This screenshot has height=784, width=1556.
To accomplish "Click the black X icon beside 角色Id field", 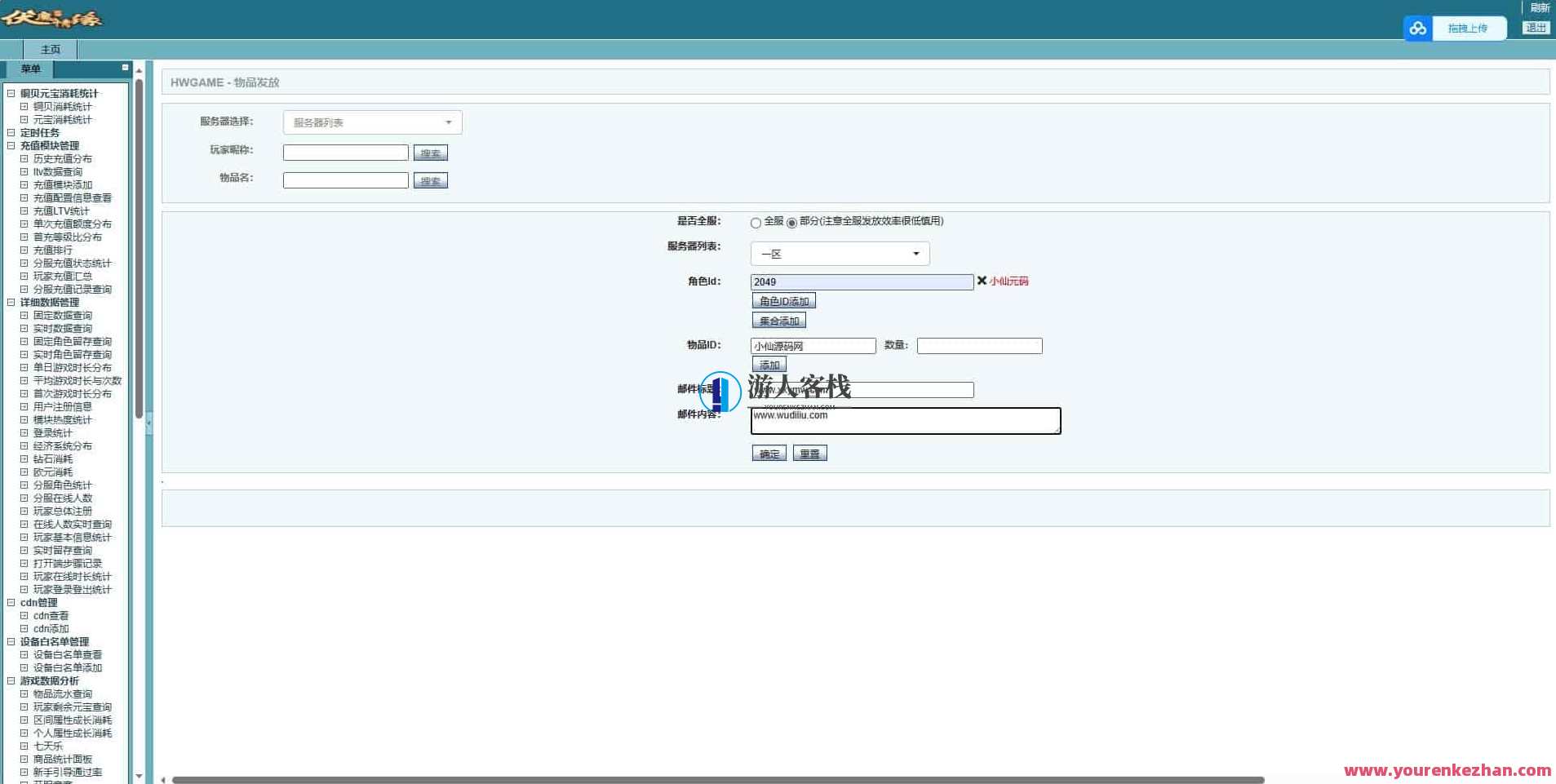I will point(982,281).
